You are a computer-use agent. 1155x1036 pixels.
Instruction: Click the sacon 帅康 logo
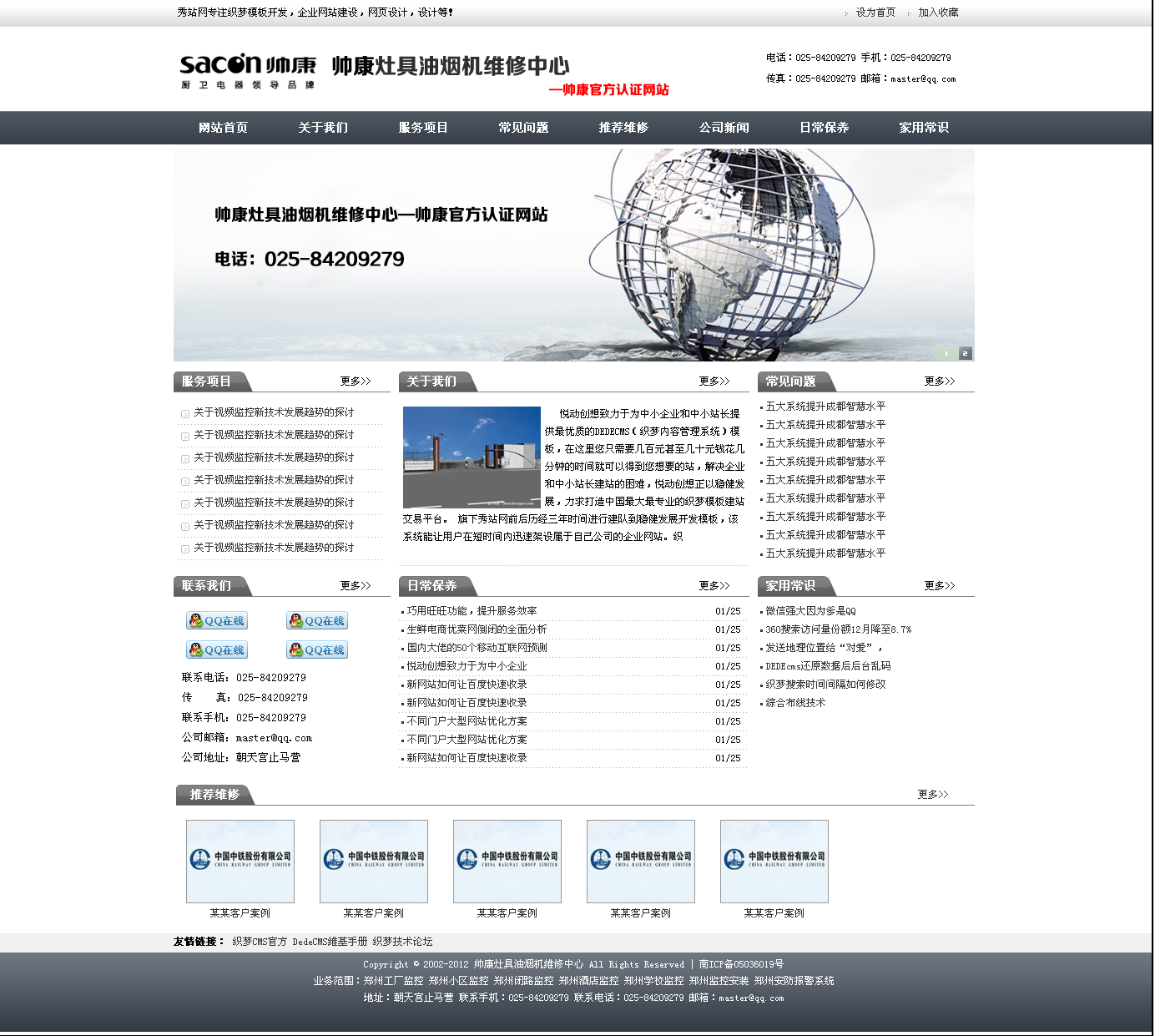(x=248, y=71)
